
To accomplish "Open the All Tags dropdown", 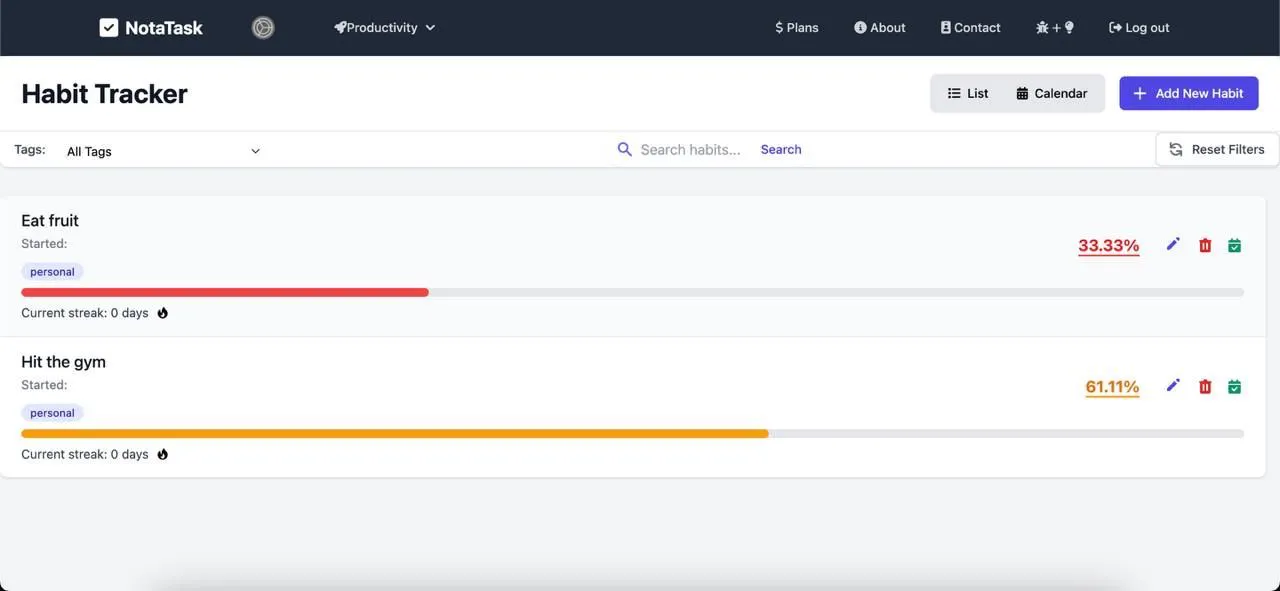I will point(163,151).
